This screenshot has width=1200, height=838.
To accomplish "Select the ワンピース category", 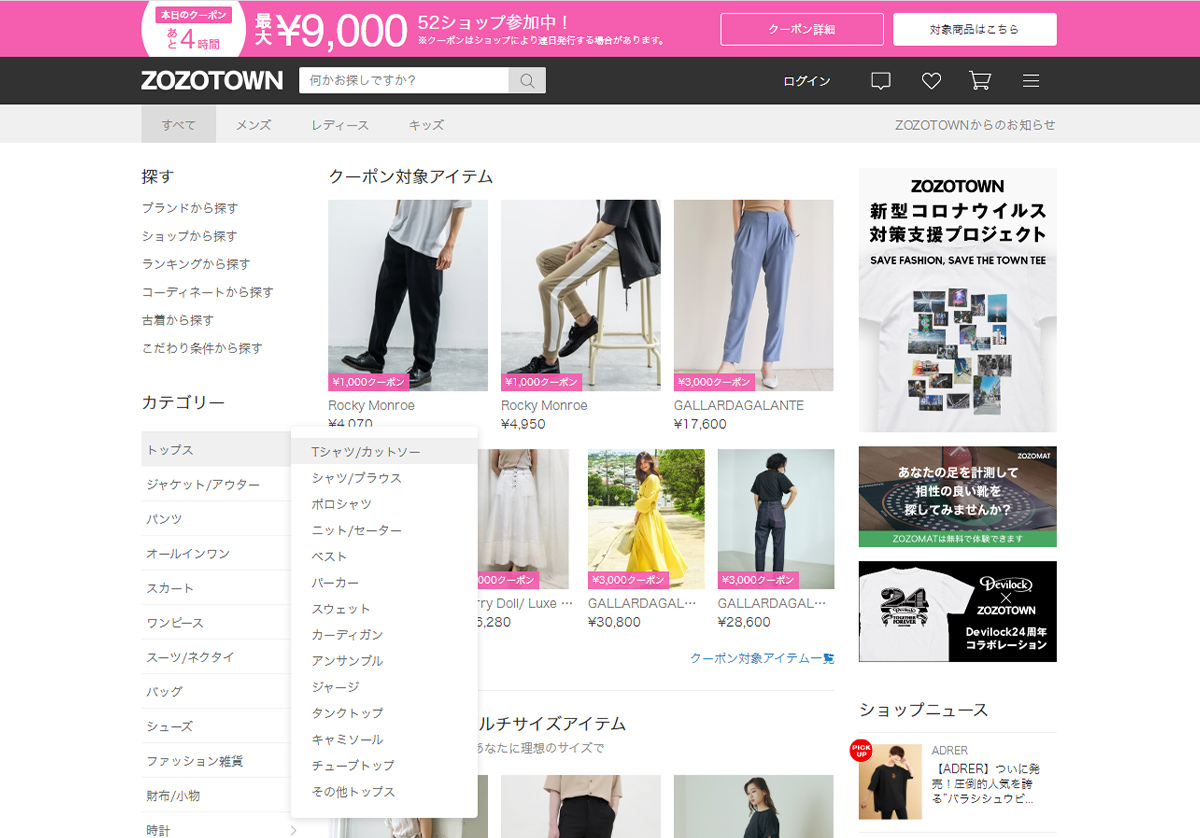I will coord(216,623).
